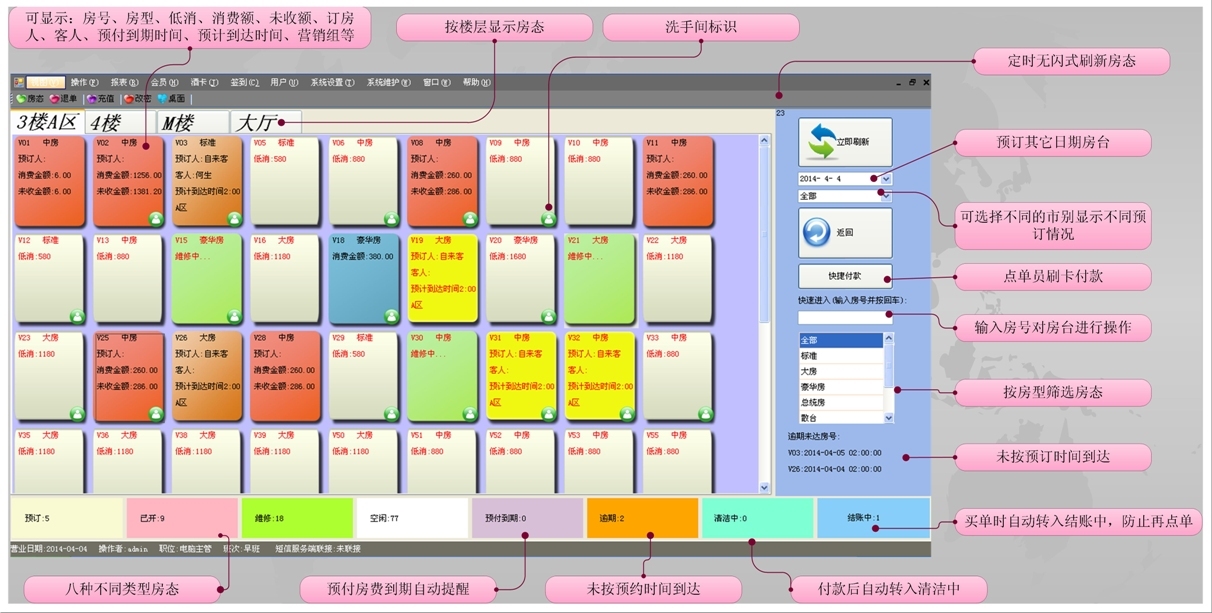Viewport: 1212px width, 613px height.
Task: Click the 快速进入 room number input field
Action: click(x=845, y=318)
